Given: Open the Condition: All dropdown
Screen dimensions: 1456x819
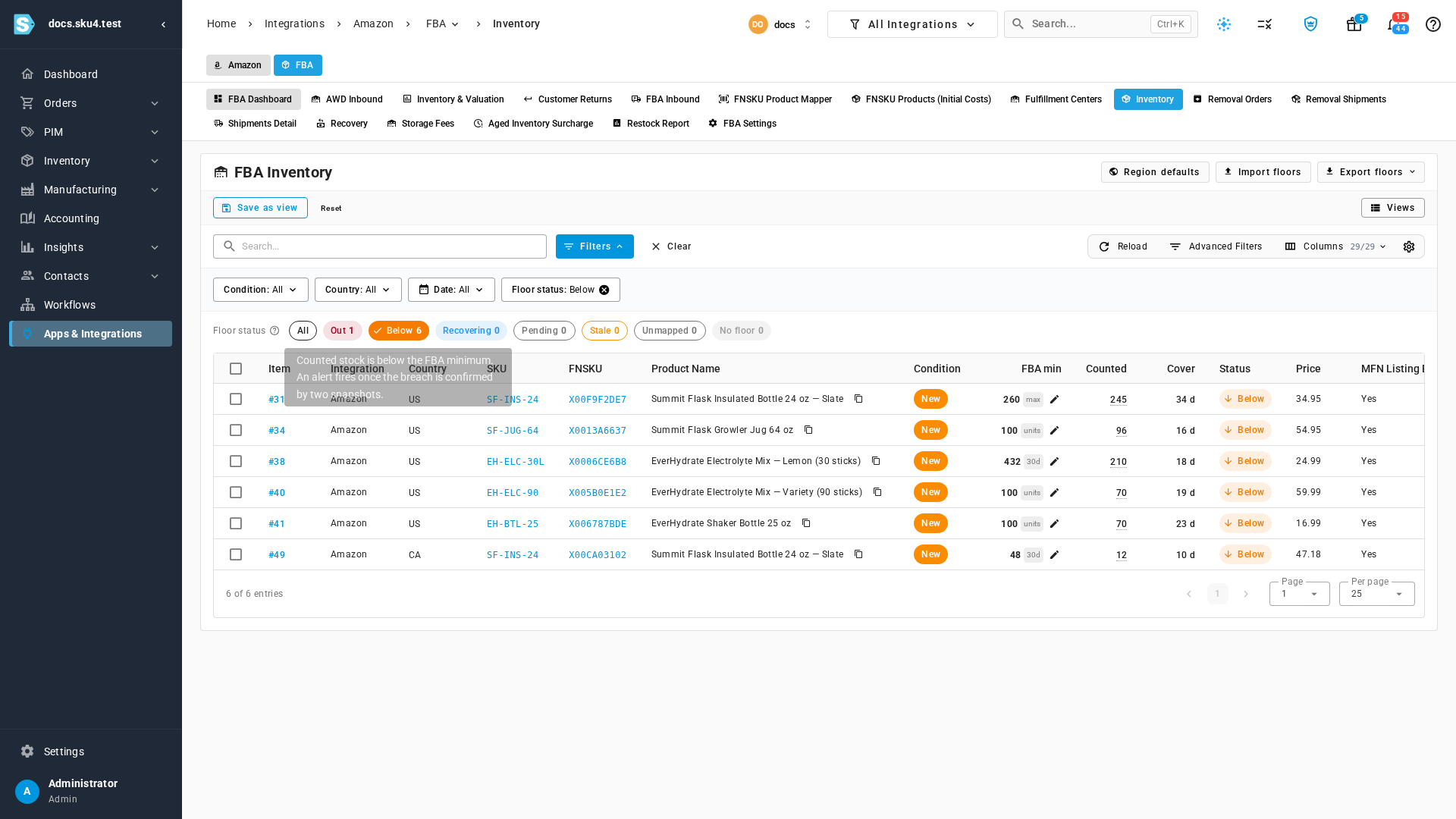Looking at the screenshot, I should [x=261, y=290].
